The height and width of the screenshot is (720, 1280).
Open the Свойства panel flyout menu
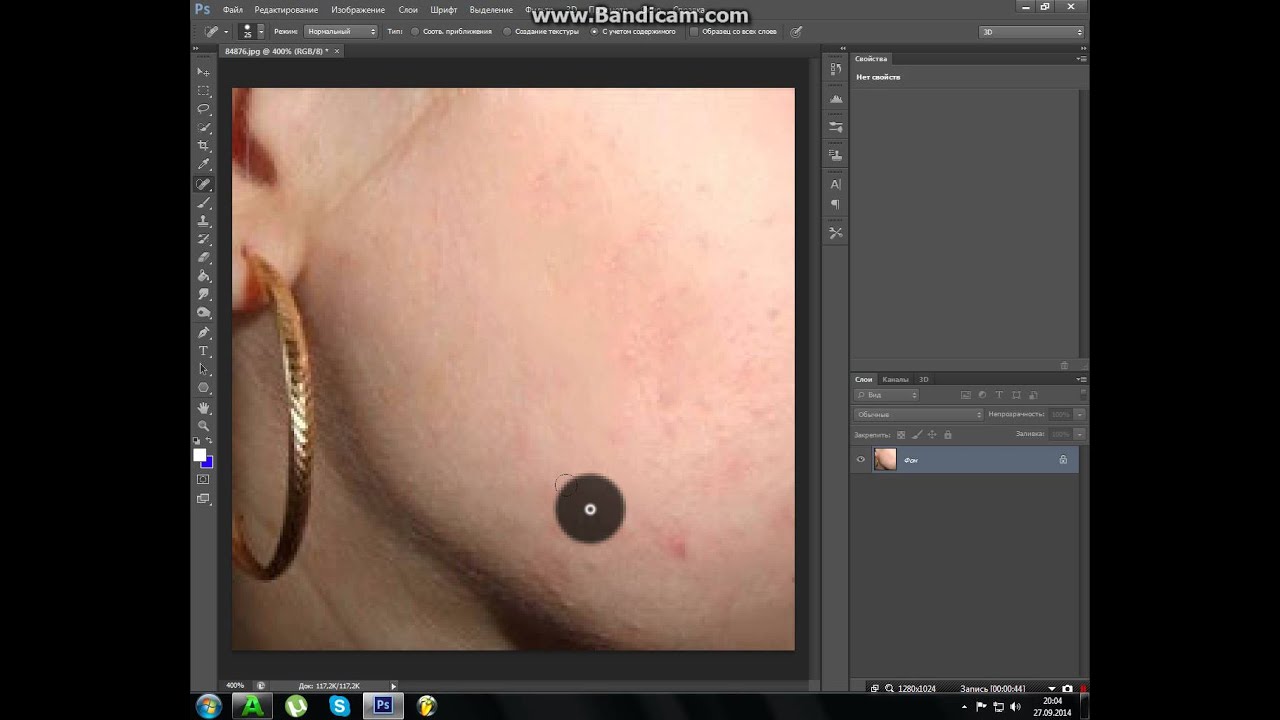[x=1081, y=59]
